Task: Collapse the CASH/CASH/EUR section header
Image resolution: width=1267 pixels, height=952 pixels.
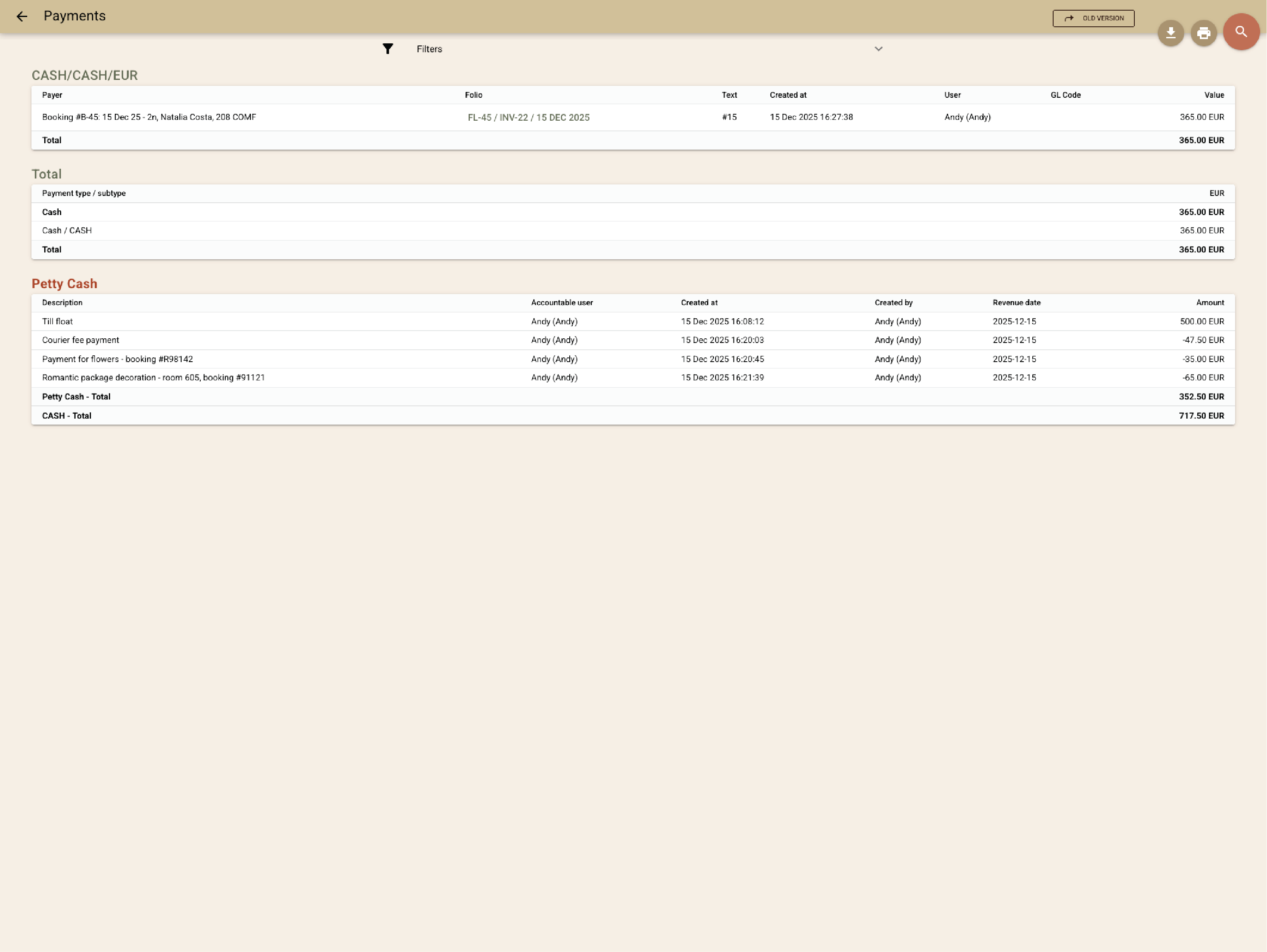Action: pyautogui.click(x=84, y=75)
